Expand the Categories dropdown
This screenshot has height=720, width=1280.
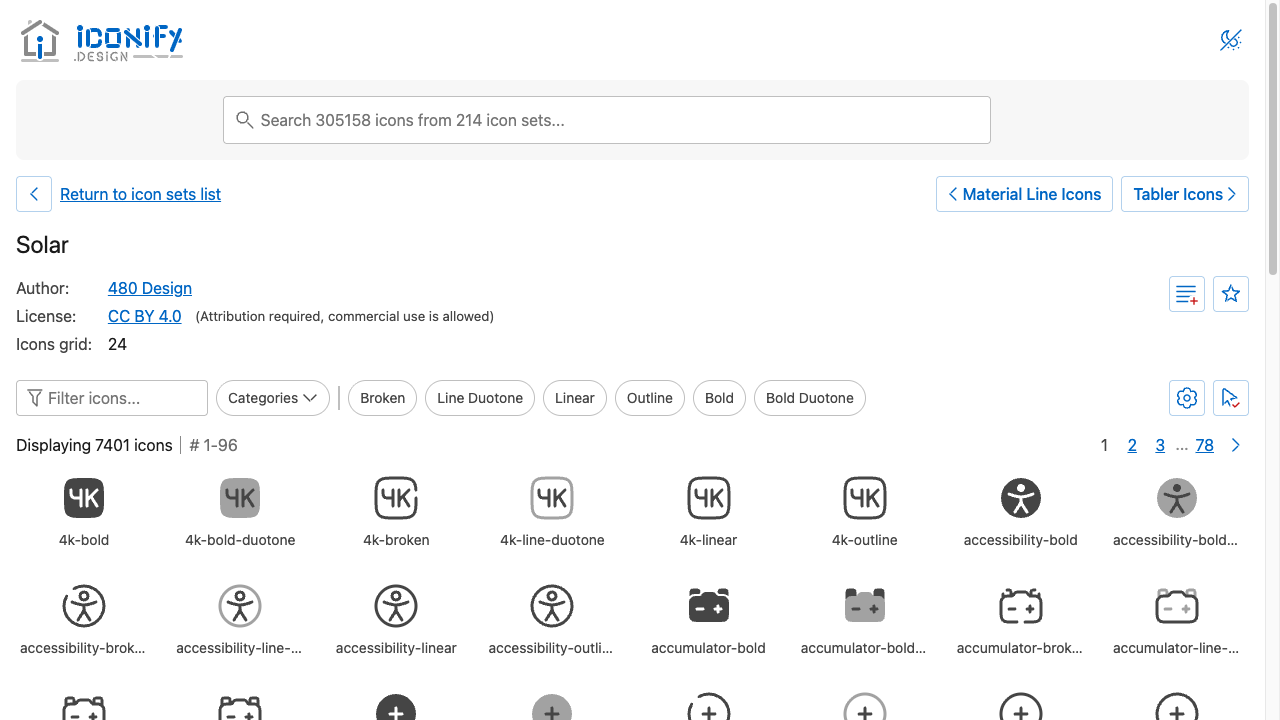pos(273,398)
